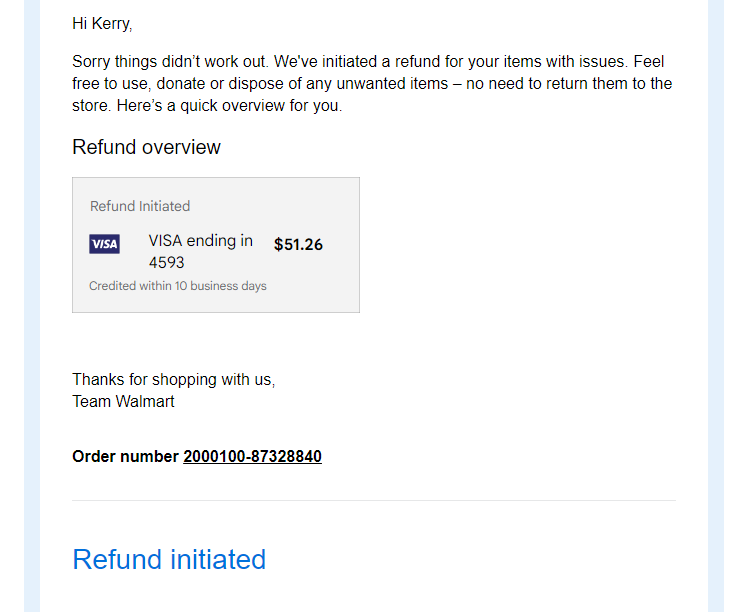The height and width of the screenshot is (612, 744).
Task: Click Here's a quick overview sentence
Action: [230, 105]
